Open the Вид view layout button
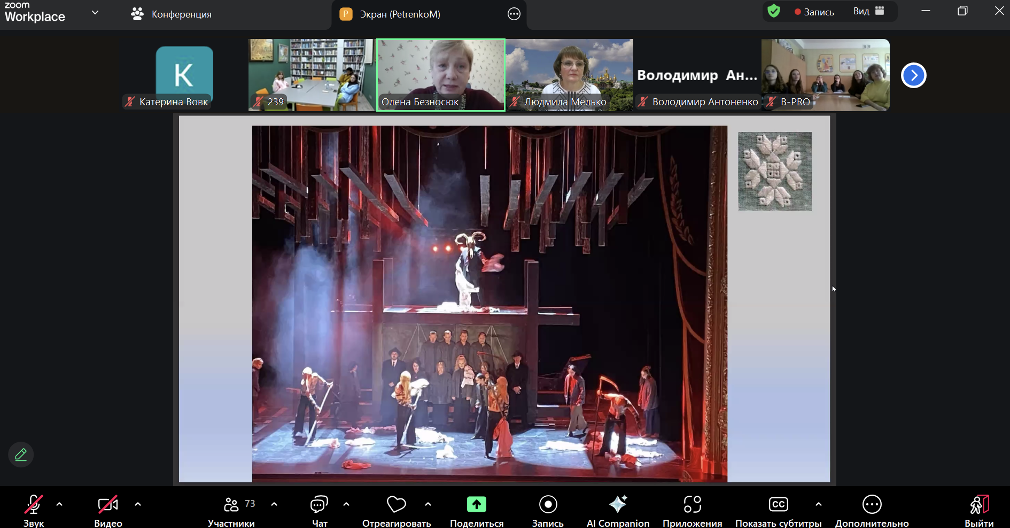The height and width of the screenshot is (528, 1010). (868, 12)
